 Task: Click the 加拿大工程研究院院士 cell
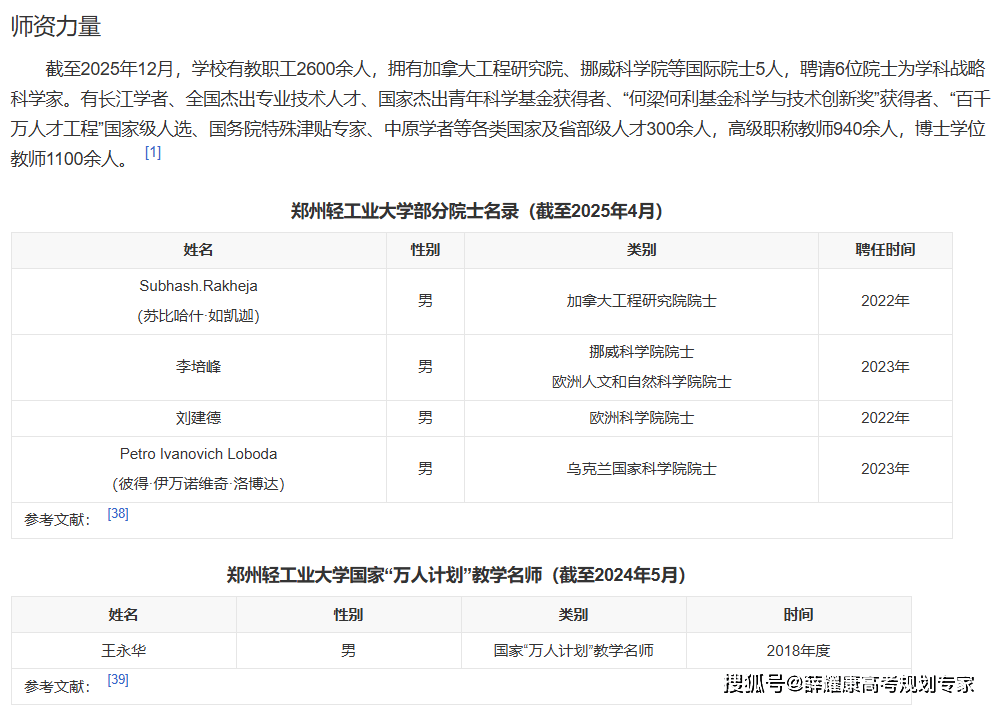click(641, 301)
